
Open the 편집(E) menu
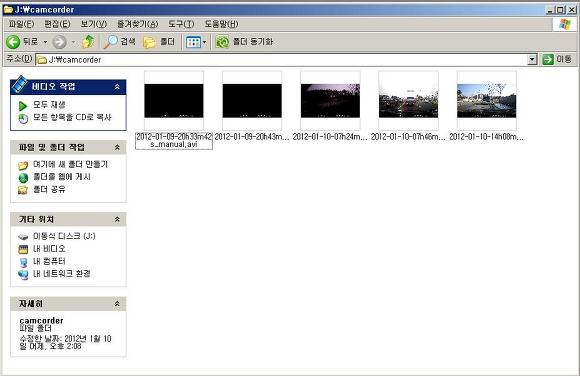(57, 24)
